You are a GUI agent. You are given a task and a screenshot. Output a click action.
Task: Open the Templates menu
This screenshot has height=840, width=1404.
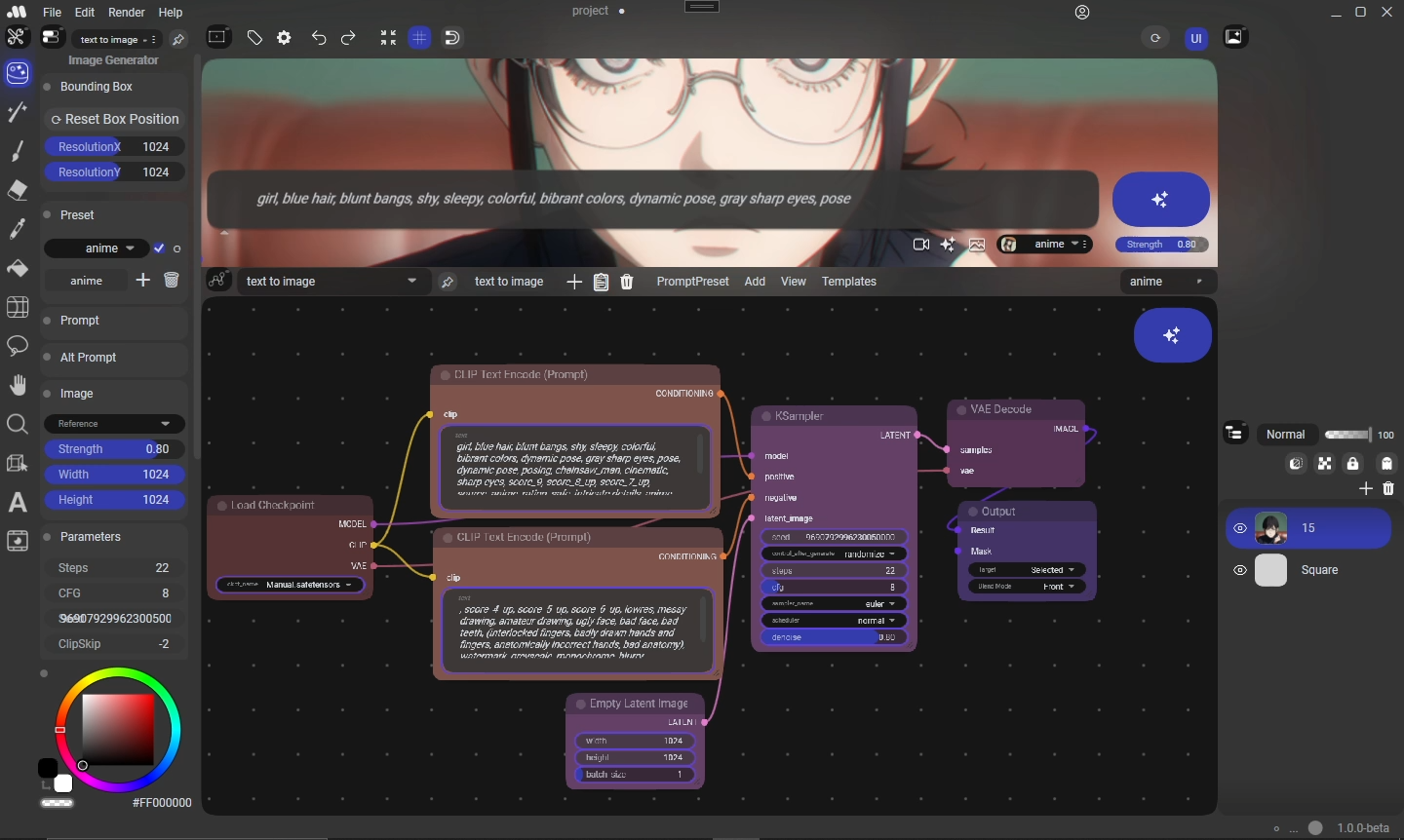tap(848, 282)
